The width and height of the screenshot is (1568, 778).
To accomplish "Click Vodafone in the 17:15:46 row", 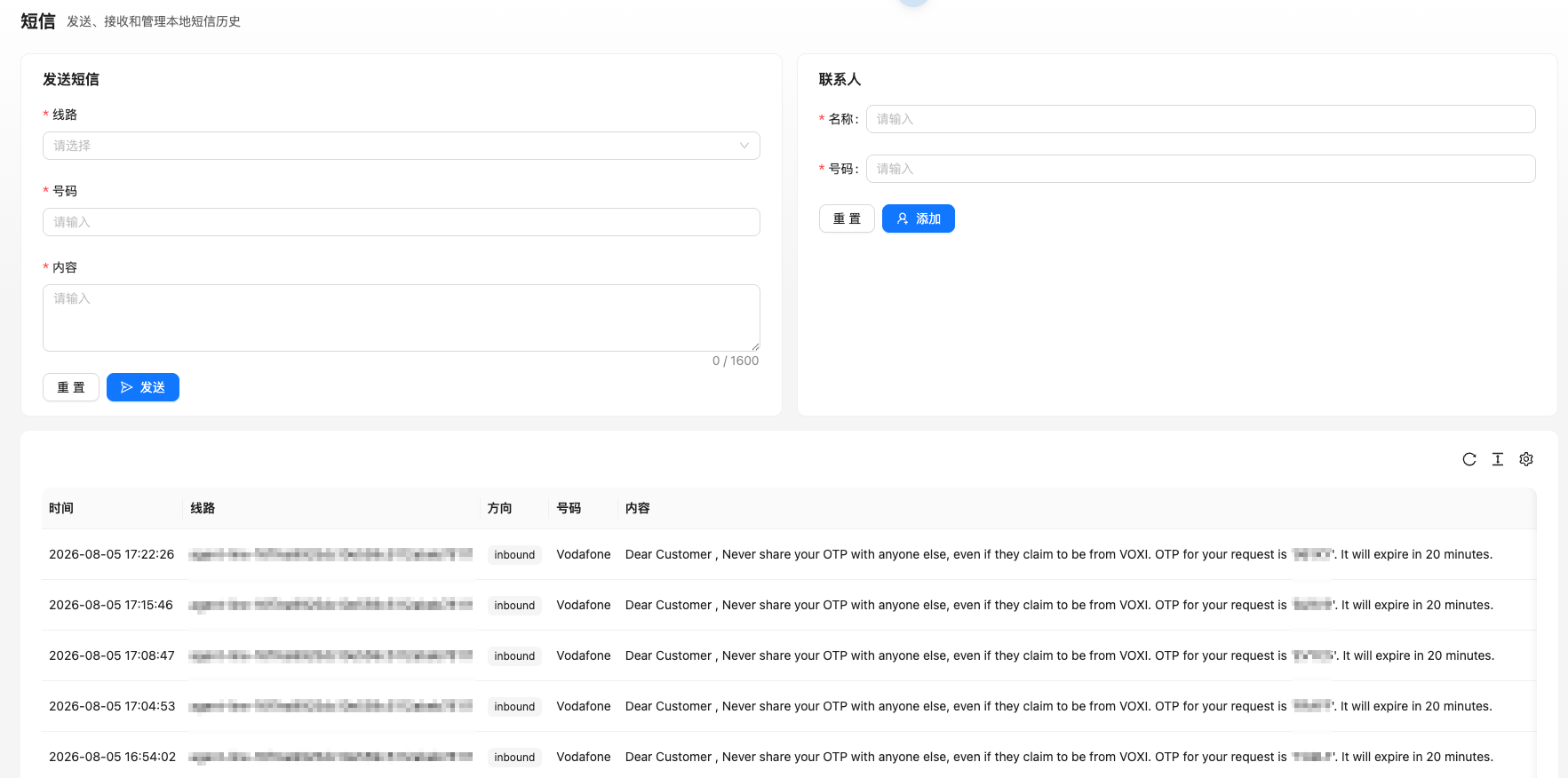I will (584, 605).
